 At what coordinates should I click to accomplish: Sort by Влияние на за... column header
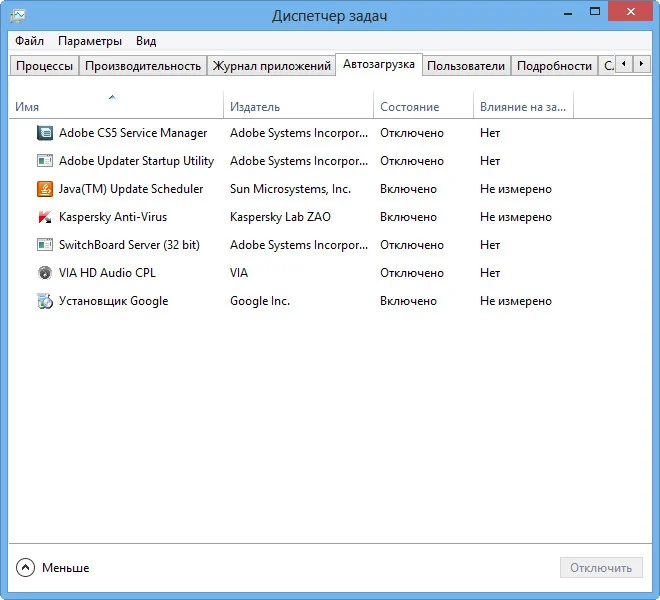click(x=523, y=104)
